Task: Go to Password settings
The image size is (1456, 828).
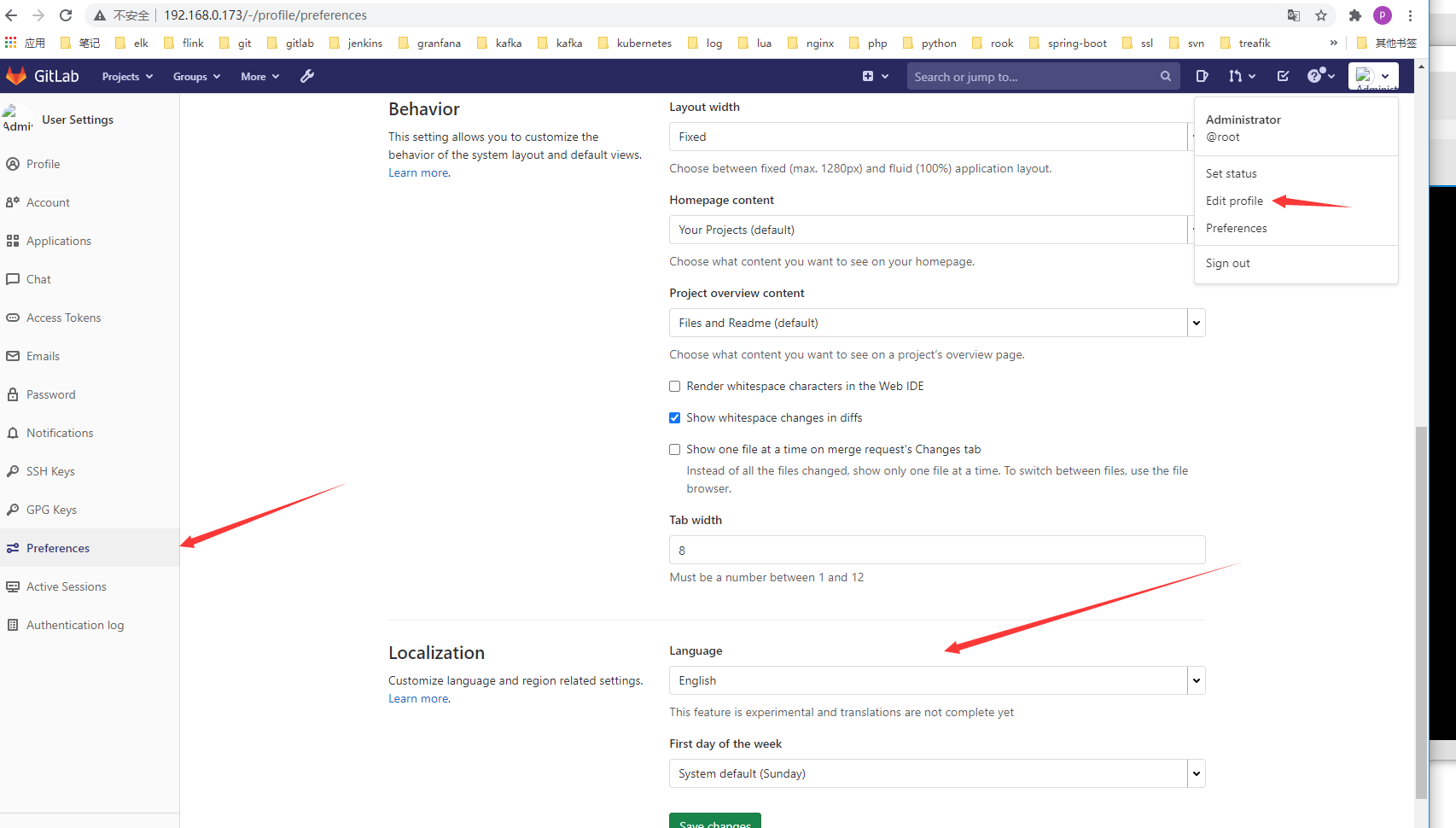Action: click(x=90, y=394)
